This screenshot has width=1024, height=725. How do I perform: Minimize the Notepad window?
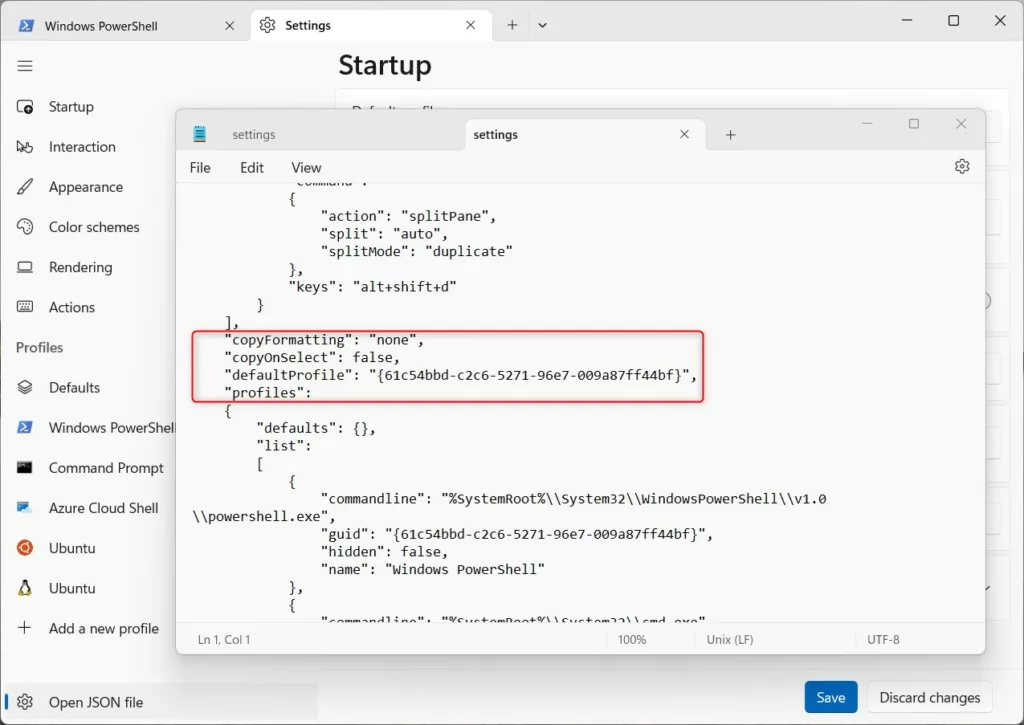[x=867, y=123]
